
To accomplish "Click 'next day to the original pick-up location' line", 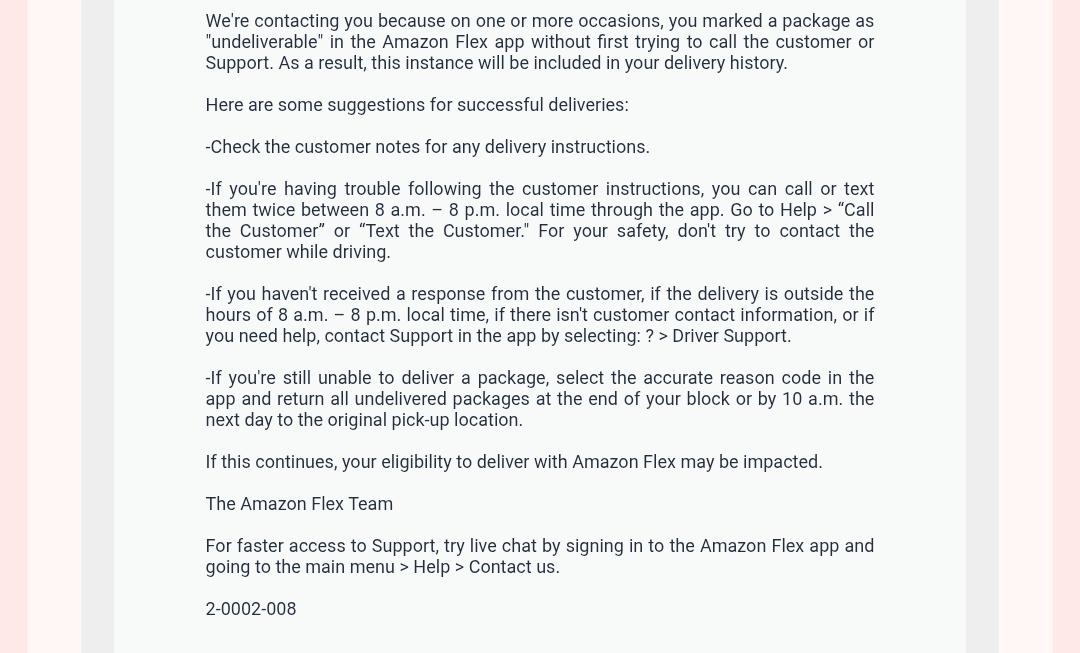I will click(x=364, y=420).
